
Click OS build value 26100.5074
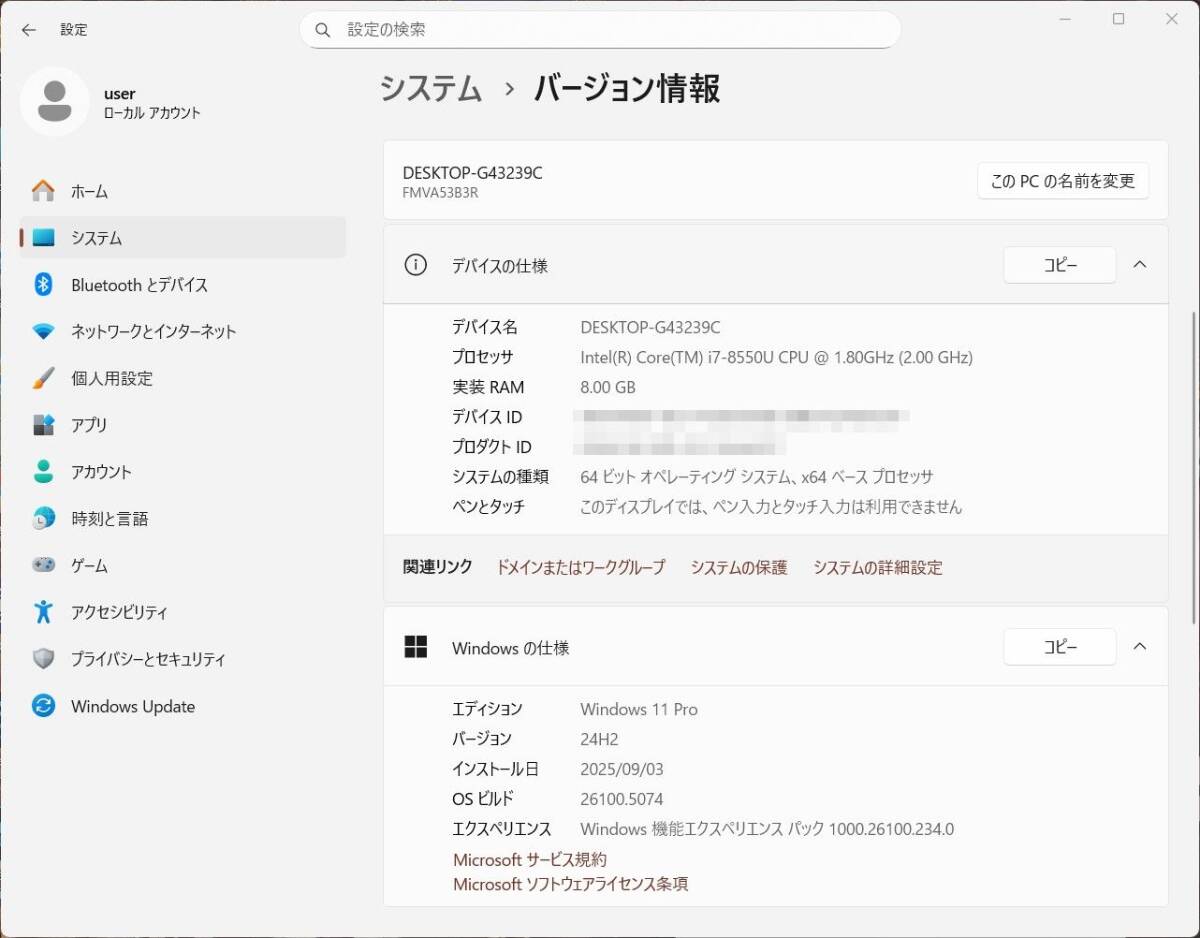tap(622, 799)
